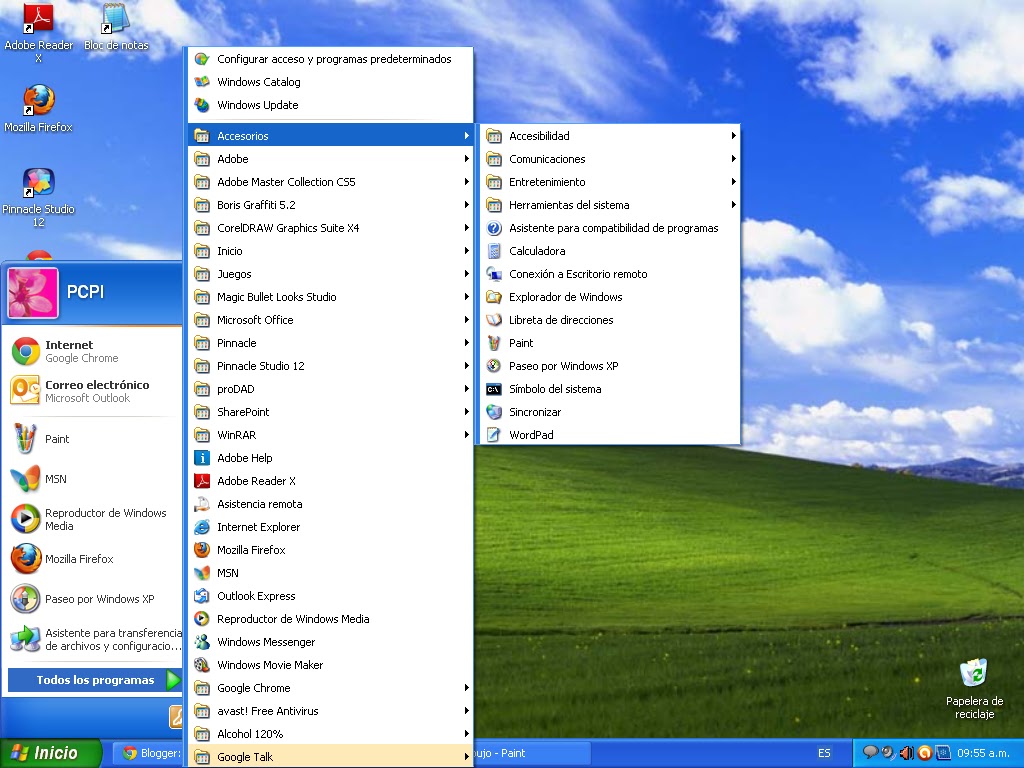Screen dimensions: 1024x768
Task: Click volume speaker icon in system tray
Action: (x=906, y=753)
